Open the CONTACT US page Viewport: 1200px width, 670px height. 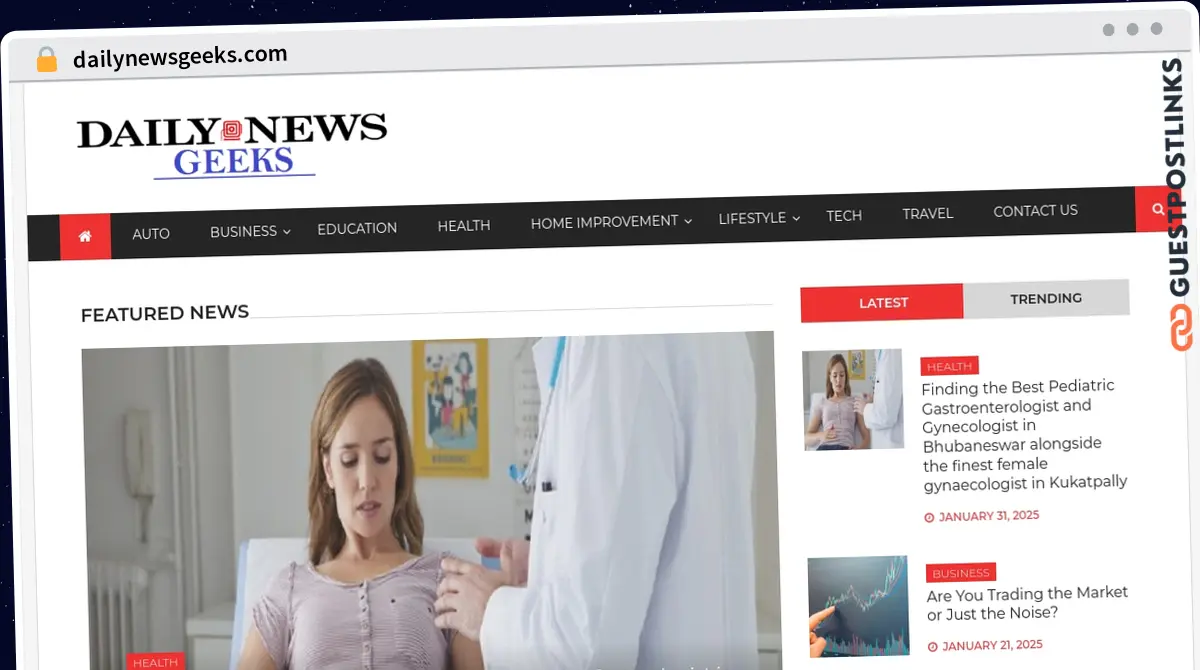[x=1035, y=210]
